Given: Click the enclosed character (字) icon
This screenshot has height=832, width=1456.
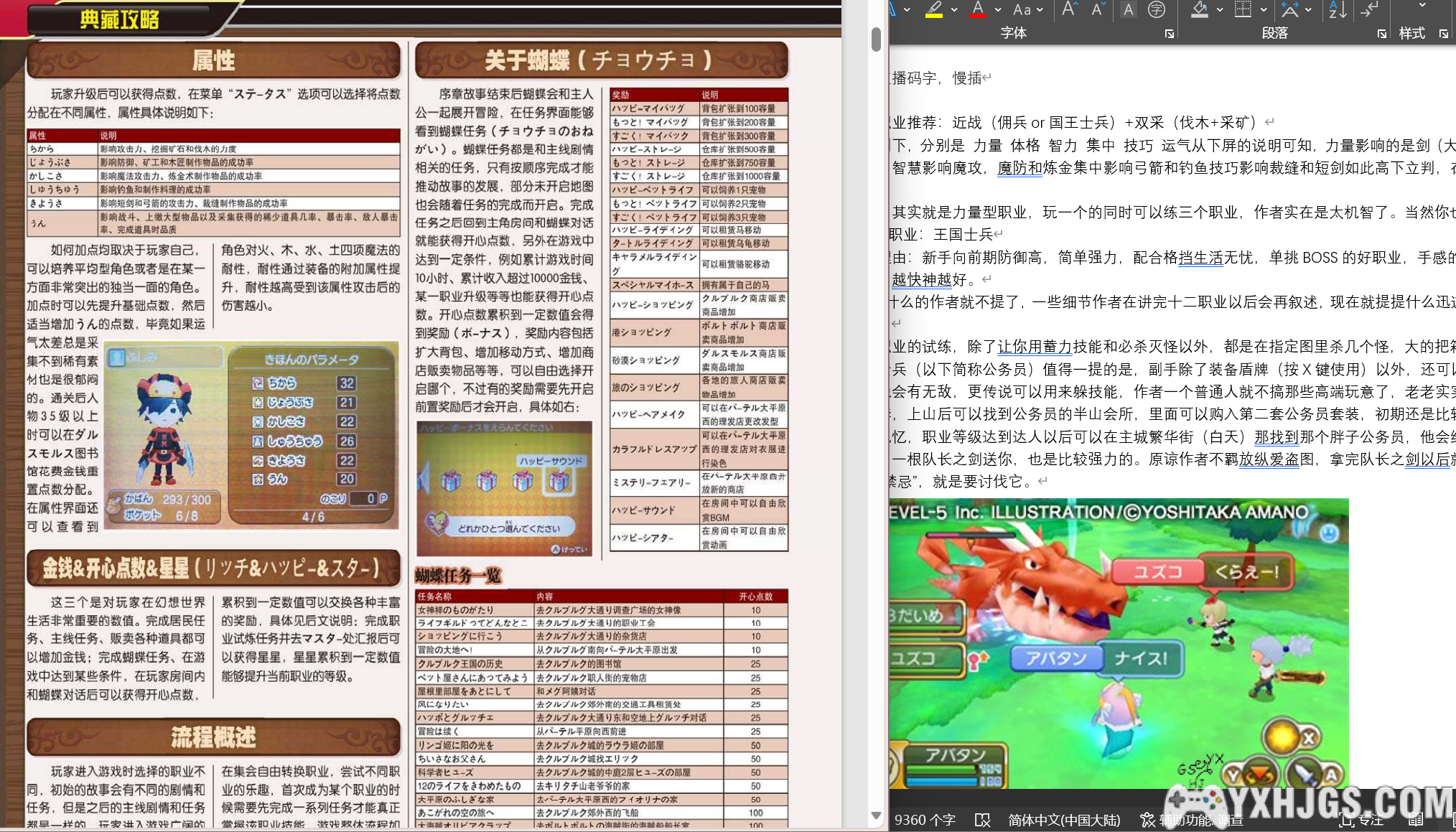Looking at the screenshot, I should [1156, 9].
